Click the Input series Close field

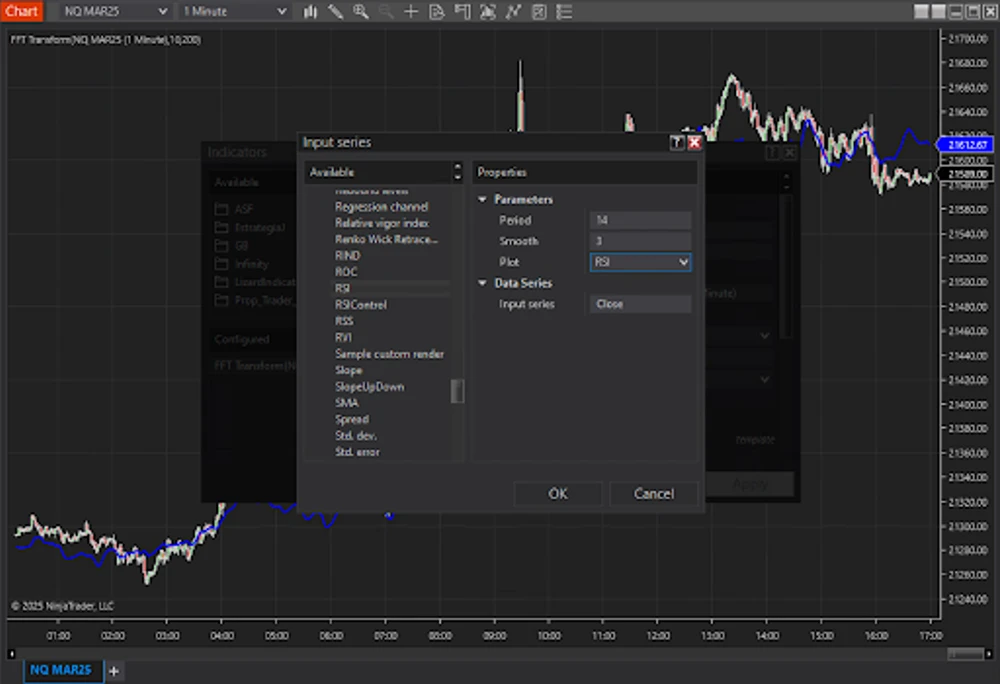click(640, 304)
